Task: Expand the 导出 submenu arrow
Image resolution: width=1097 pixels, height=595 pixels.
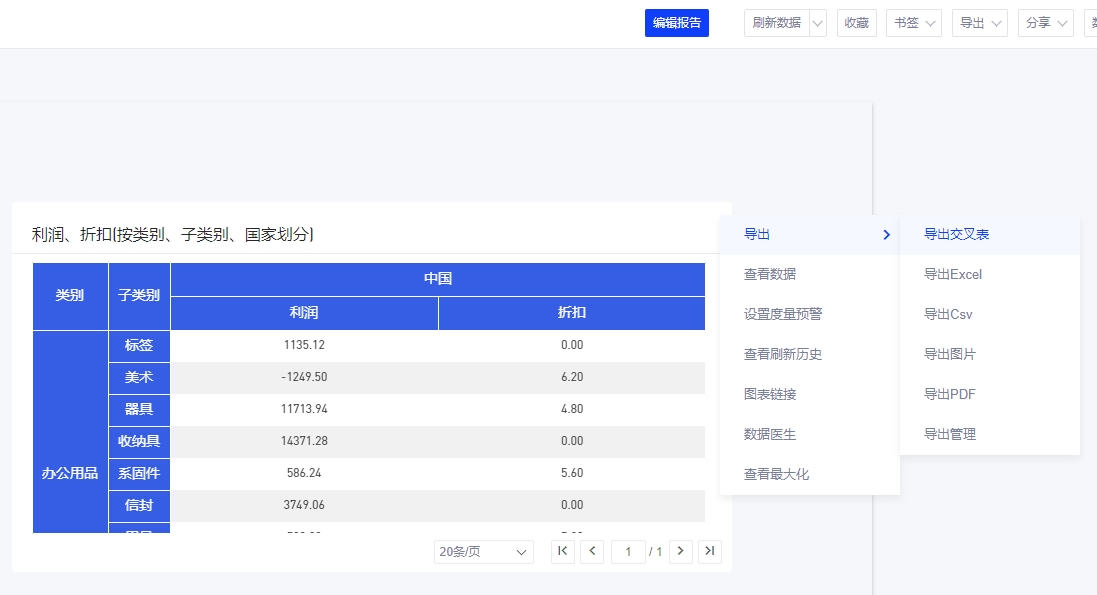Action: 886,235
